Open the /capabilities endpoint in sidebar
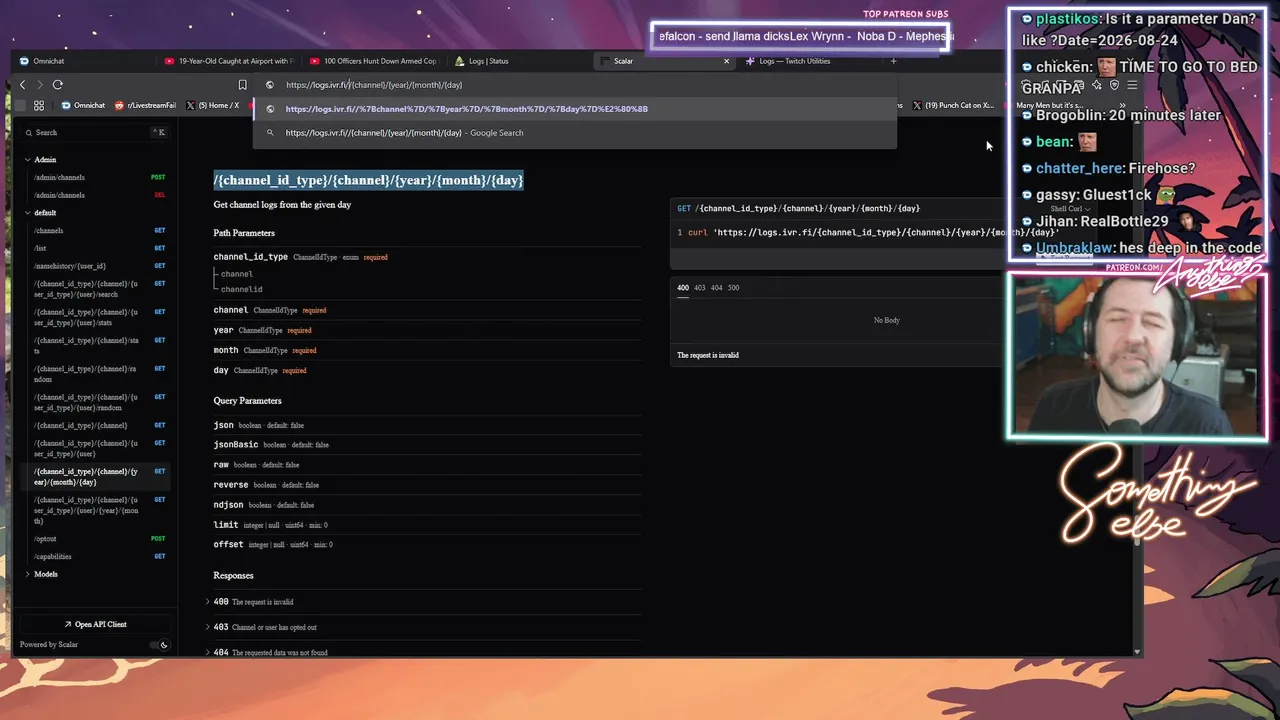Screen dimensions: 1280x720 [97, 556]
